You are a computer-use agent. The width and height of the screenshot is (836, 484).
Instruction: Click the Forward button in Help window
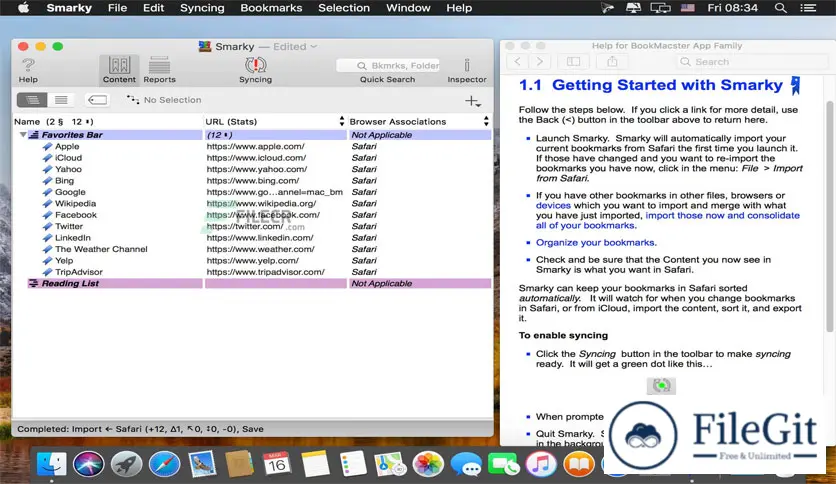pyautogui.click(x=540, y=62)
